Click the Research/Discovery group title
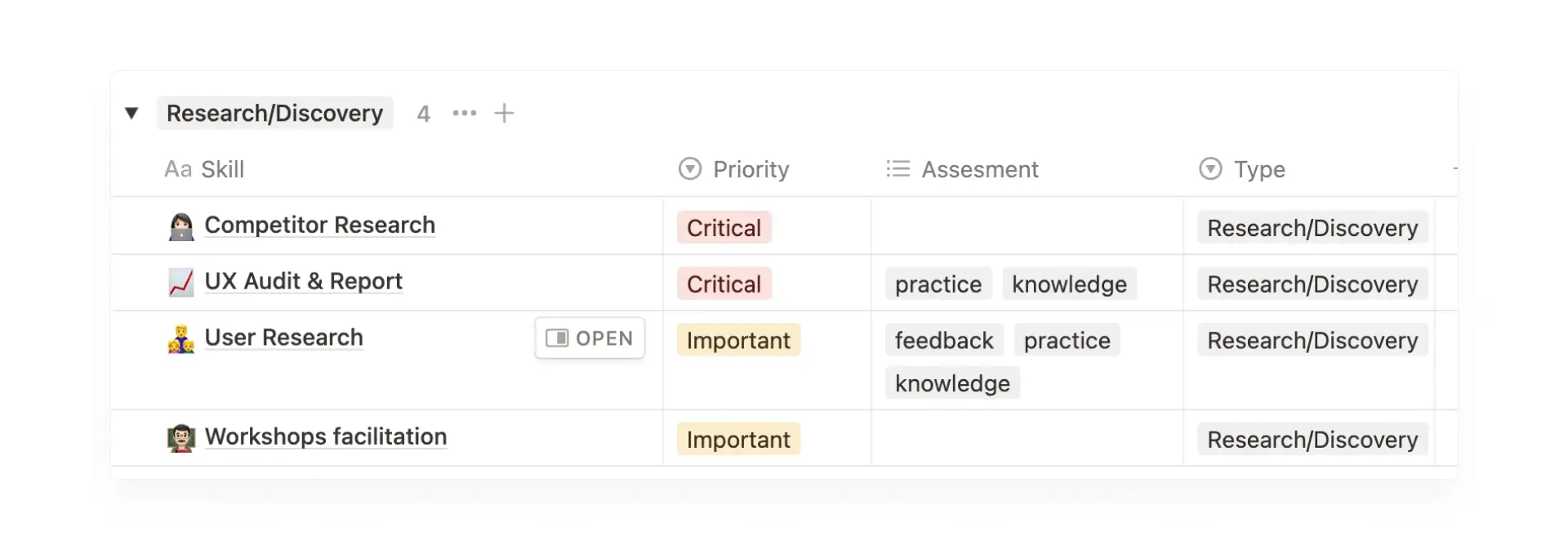This screenshot has height=550, width=1568. coord(274,113)
